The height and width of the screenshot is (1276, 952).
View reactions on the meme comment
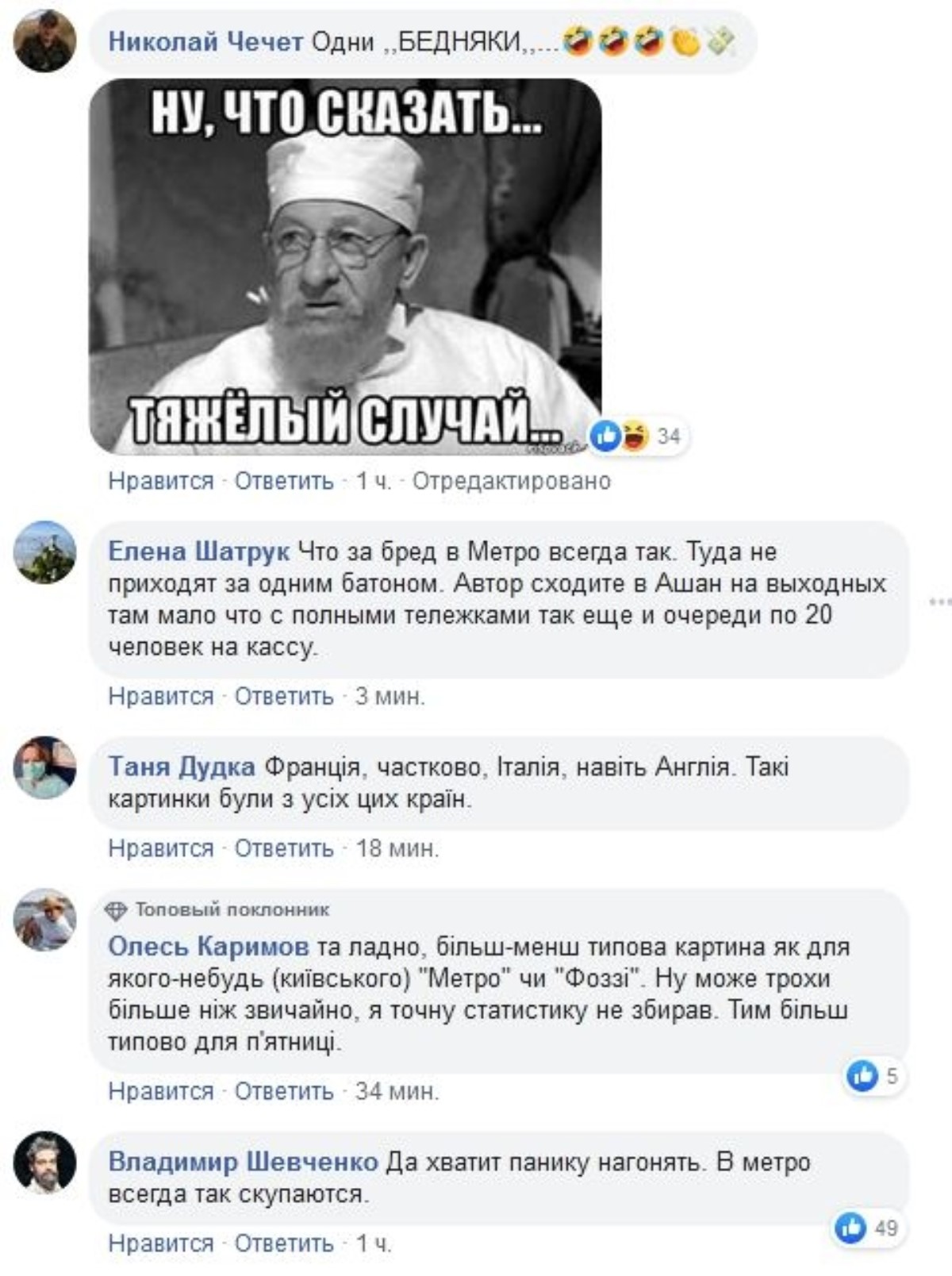[x=637, y=436]
